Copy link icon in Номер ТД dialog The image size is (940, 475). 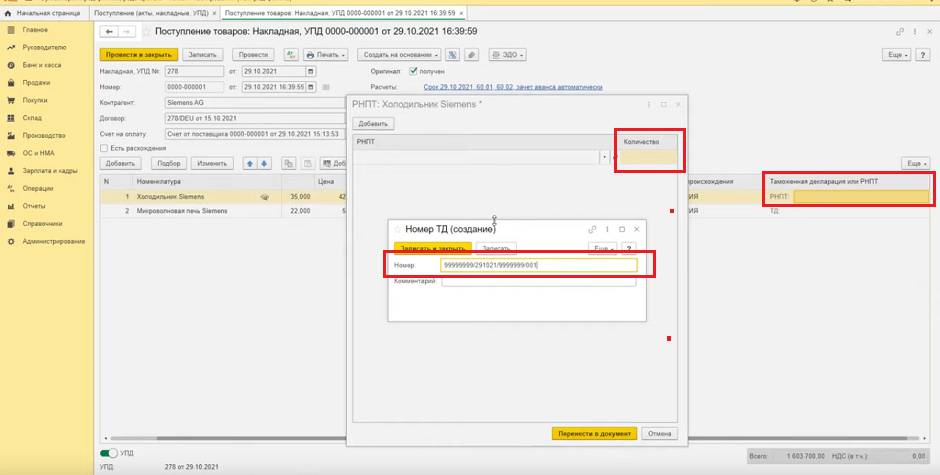[592, 229]
